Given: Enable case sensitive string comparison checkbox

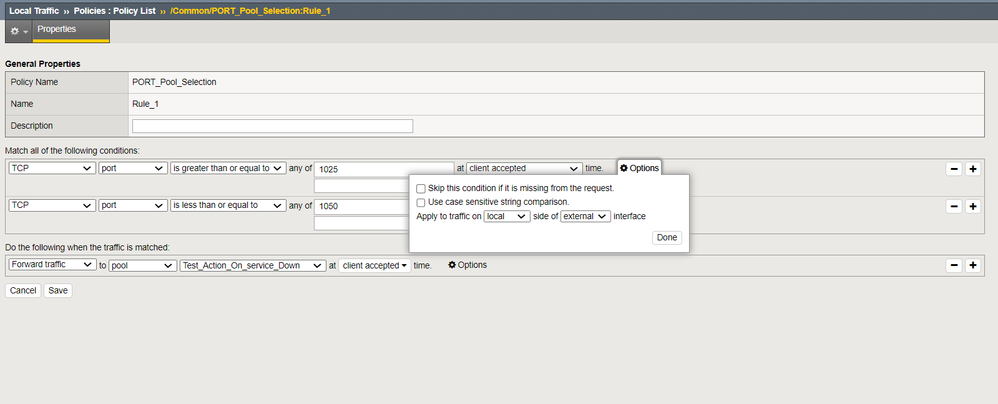Looking at the screenshot, I should (421, 202).
